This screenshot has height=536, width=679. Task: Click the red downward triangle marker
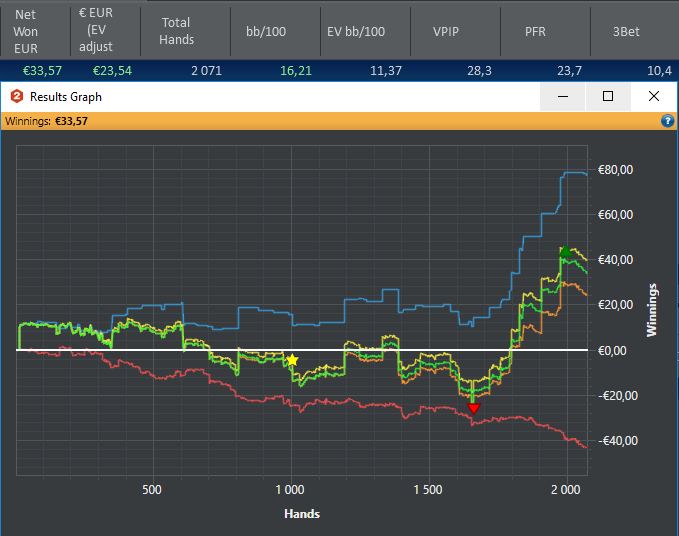click(474, 408)
